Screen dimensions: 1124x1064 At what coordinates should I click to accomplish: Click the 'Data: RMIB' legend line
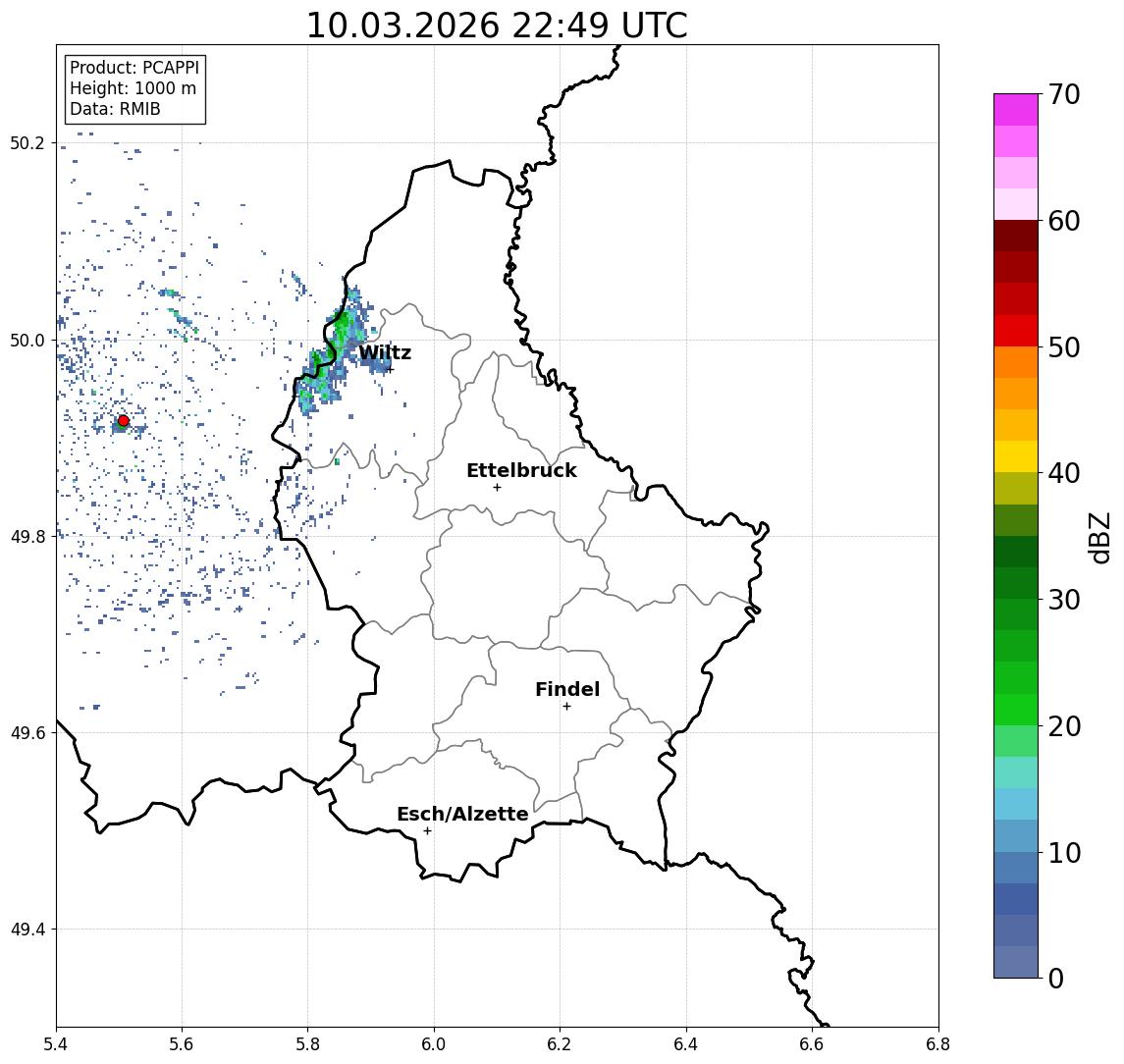pos(115,109)
